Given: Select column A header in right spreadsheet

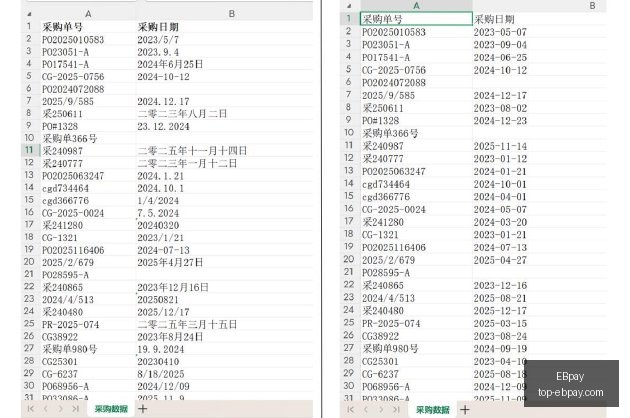Looking at the screenshot, I should click(416, 6).
